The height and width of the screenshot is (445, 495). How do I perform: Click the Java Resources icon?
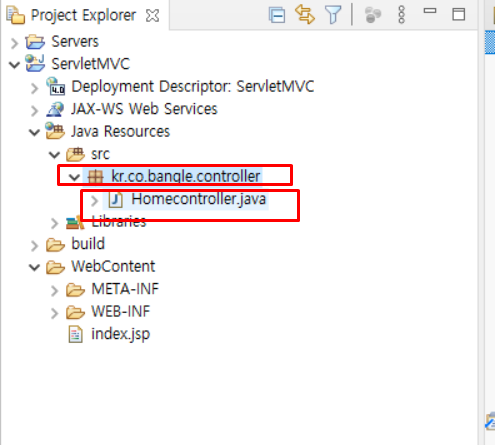click(x=55, y=131)
